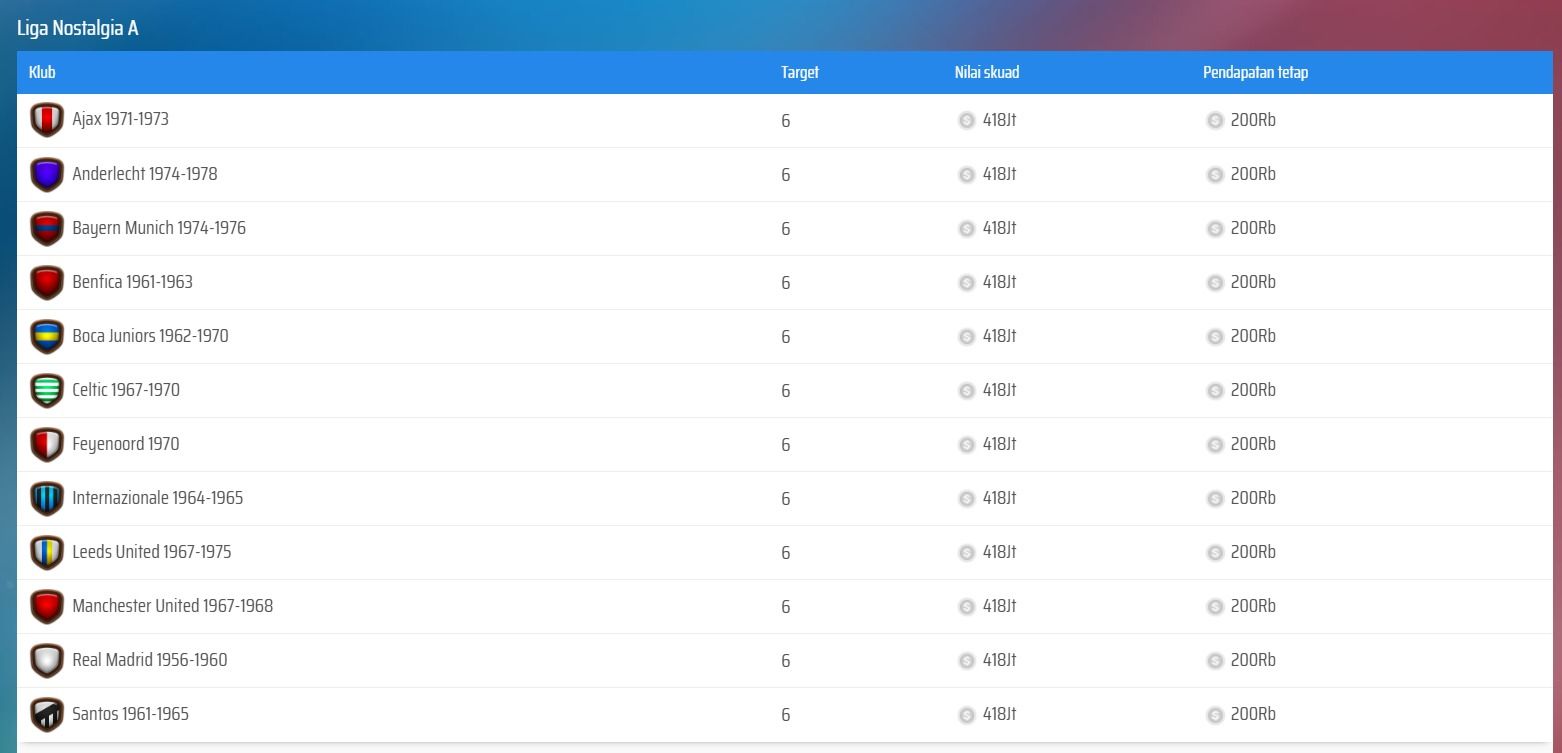Viewport: 1562px width, 753px height.
Task: Click the target value 6 for Manchester United
Action: [786, 606]
